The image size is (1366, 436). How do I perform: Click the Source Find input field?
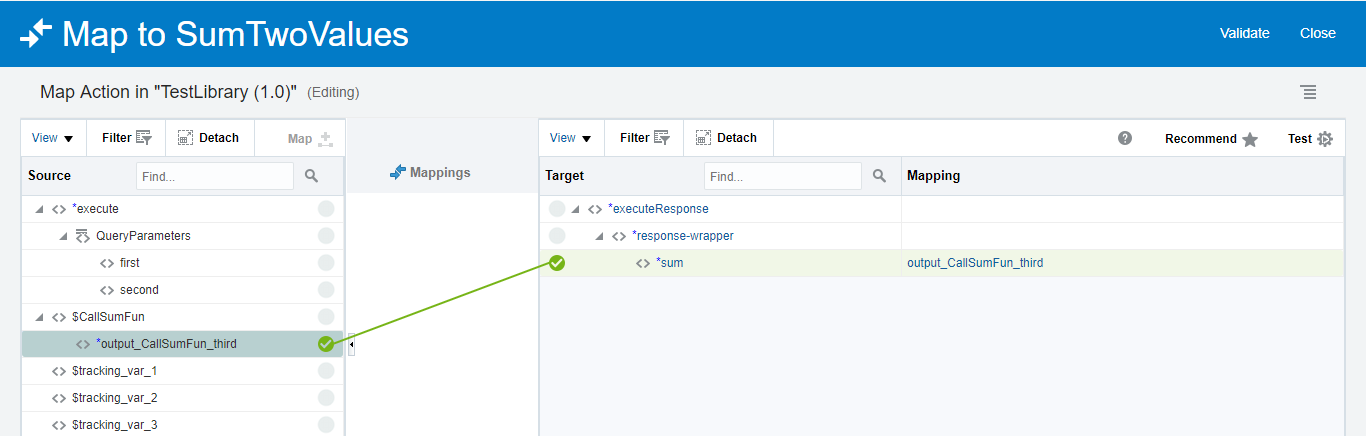214,176
